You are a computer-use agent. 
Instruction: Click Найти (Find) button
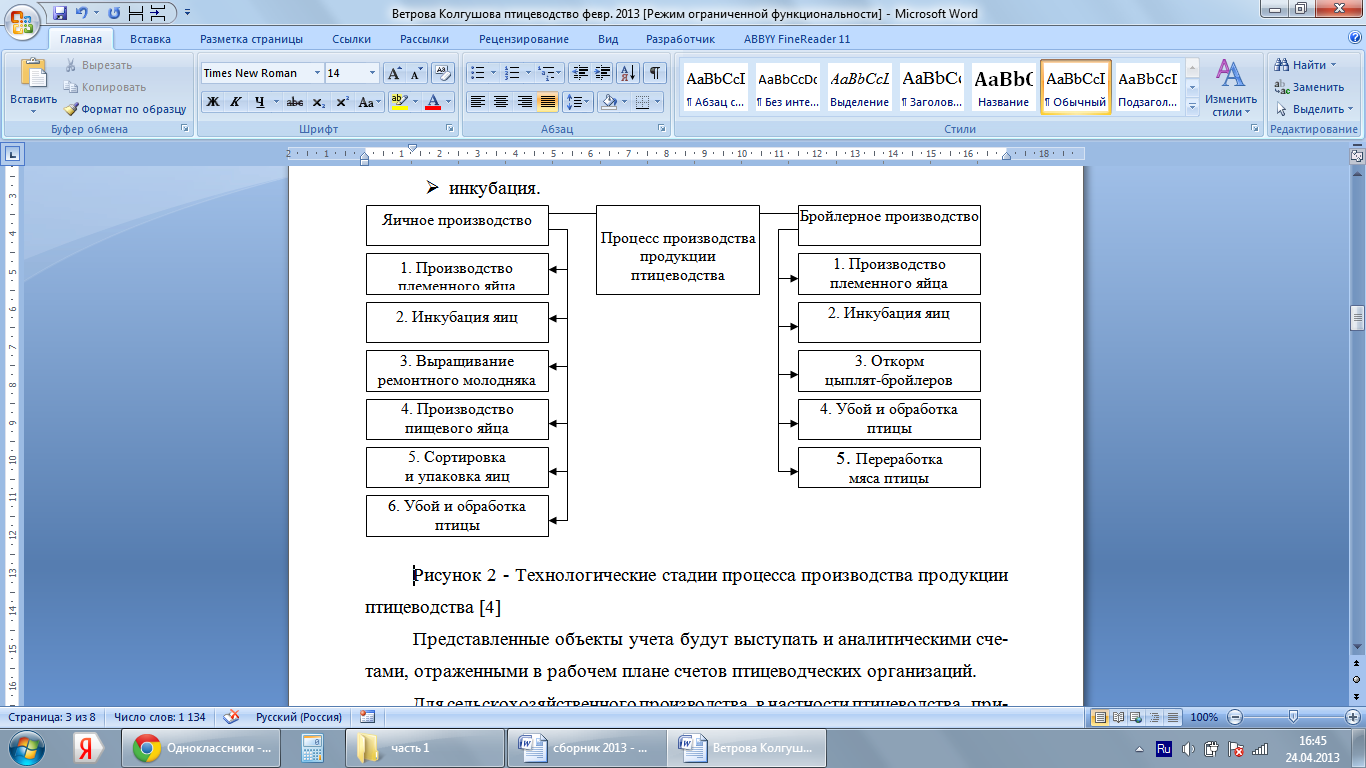[x=1307, y=65]
